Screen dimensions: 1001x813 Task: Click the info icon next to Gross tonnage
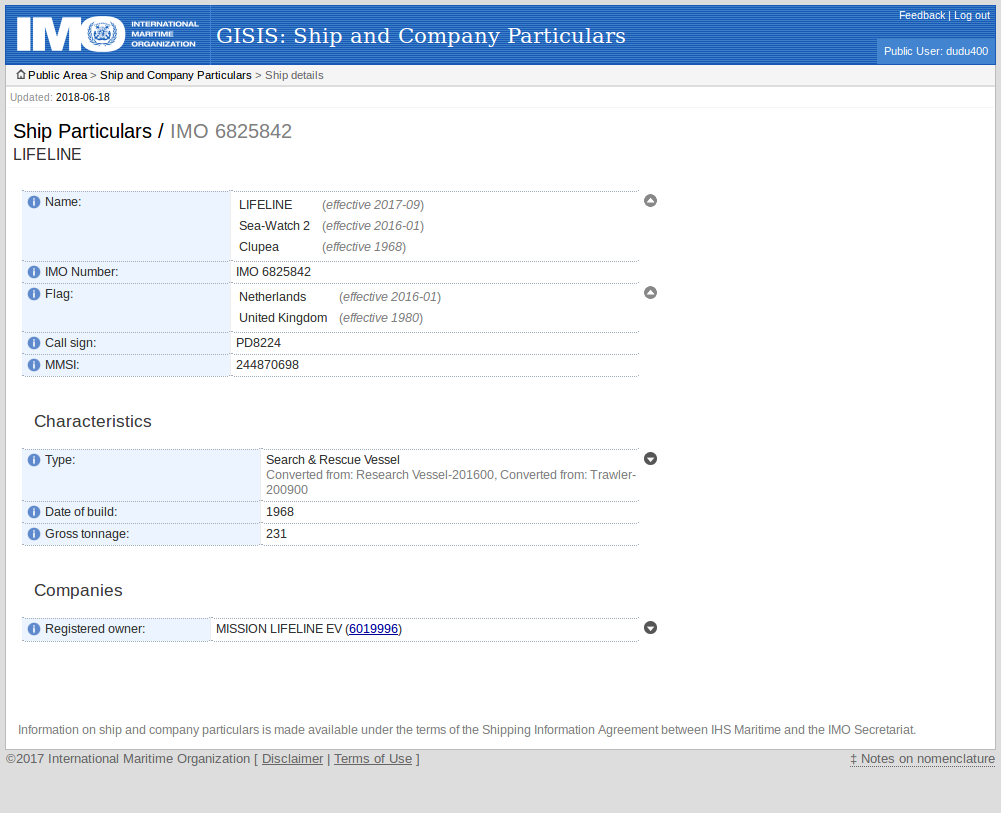tap(34, 534)
